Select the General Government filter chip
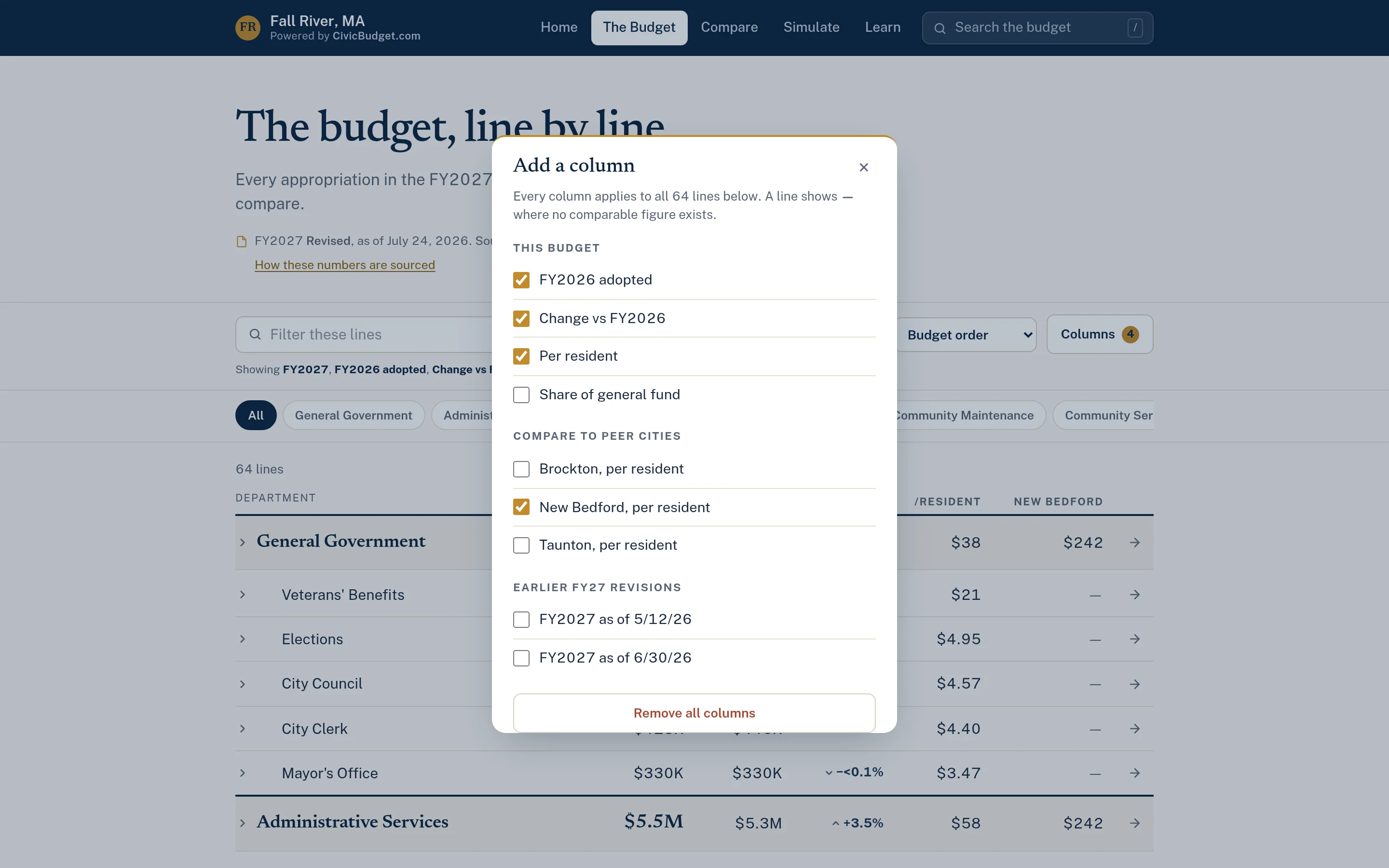1389x868 pixels. tap(354, 415)
